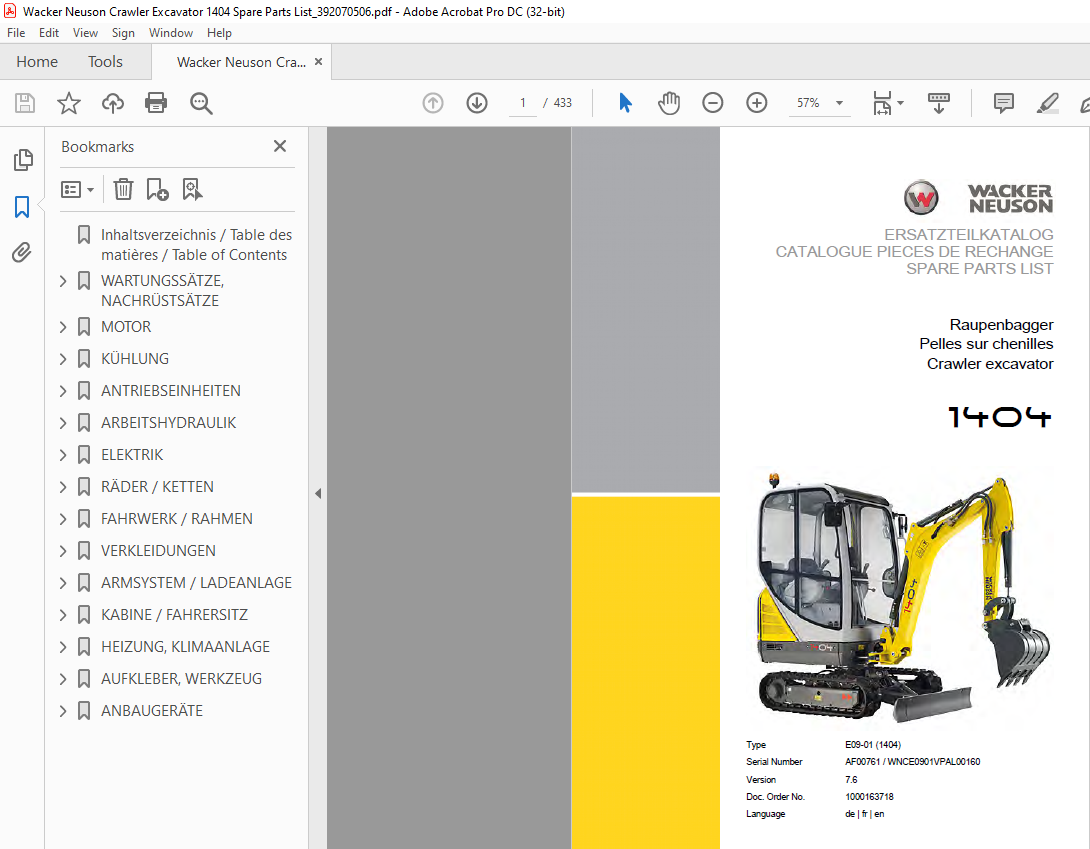The width and height of the screenshot is (1090, 849).
Task: Open the fit page options dropdown arrow
Action: tap(900, 103)
